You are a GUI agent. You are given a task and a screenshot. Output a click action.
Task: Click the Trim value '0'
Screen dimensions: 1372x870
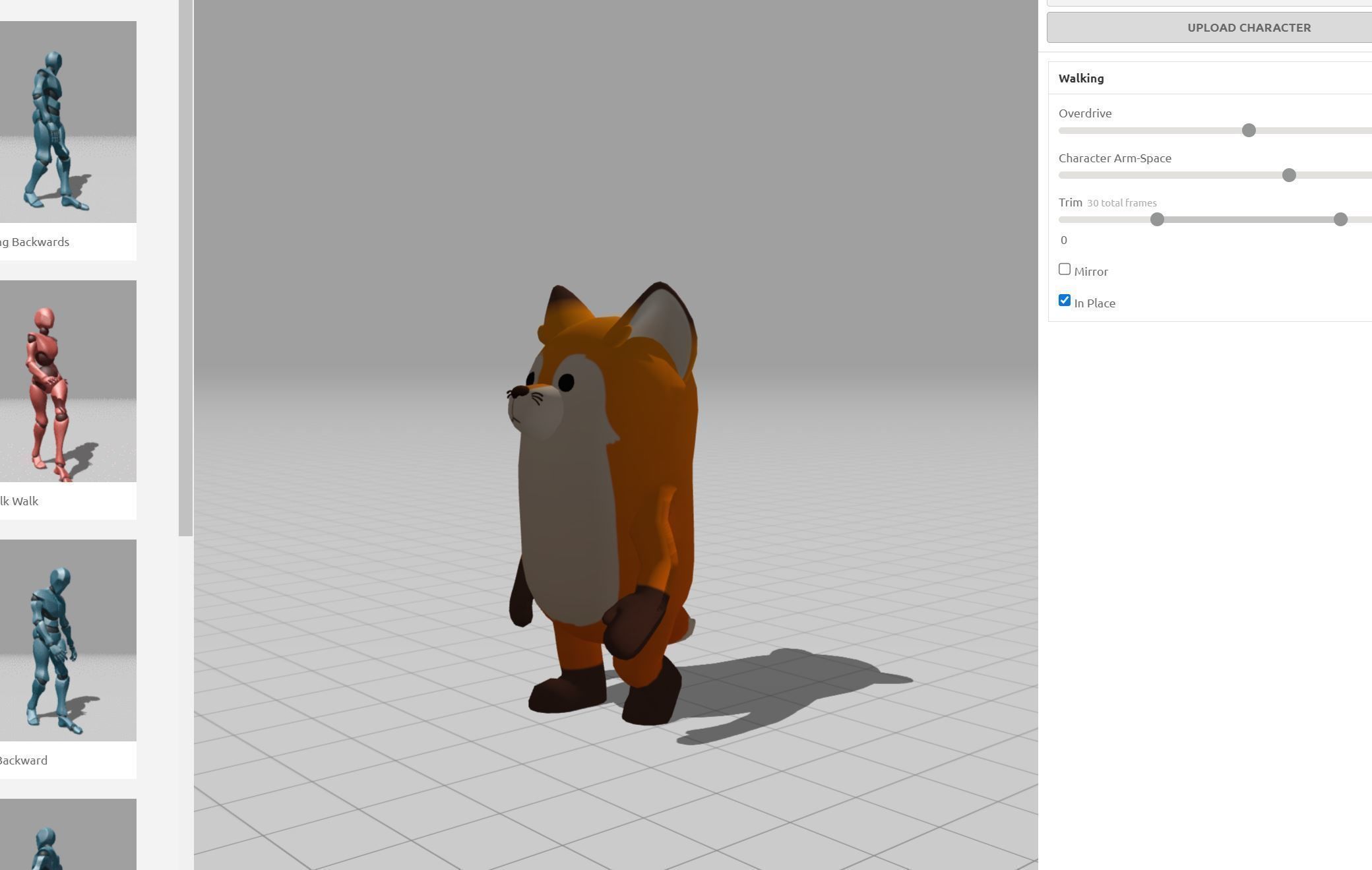tap(1064, 240)
